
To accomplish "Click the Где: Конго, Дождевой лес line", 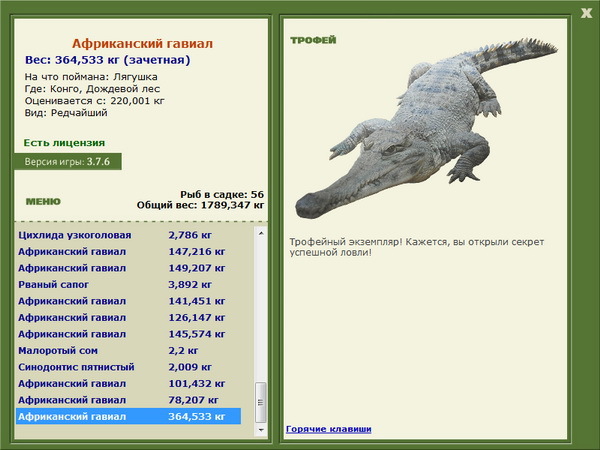I will pos(92,89).
